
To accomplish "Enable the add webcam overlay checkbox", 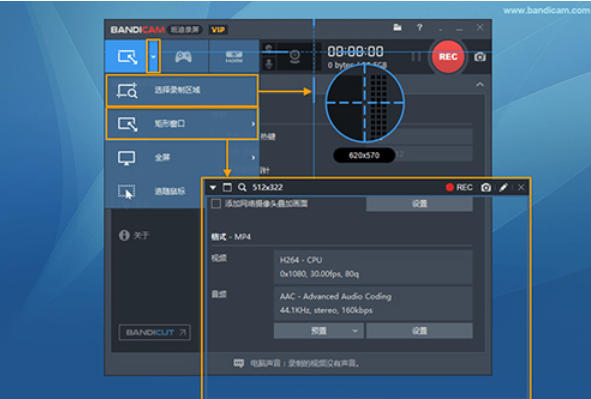I will 216,204.
